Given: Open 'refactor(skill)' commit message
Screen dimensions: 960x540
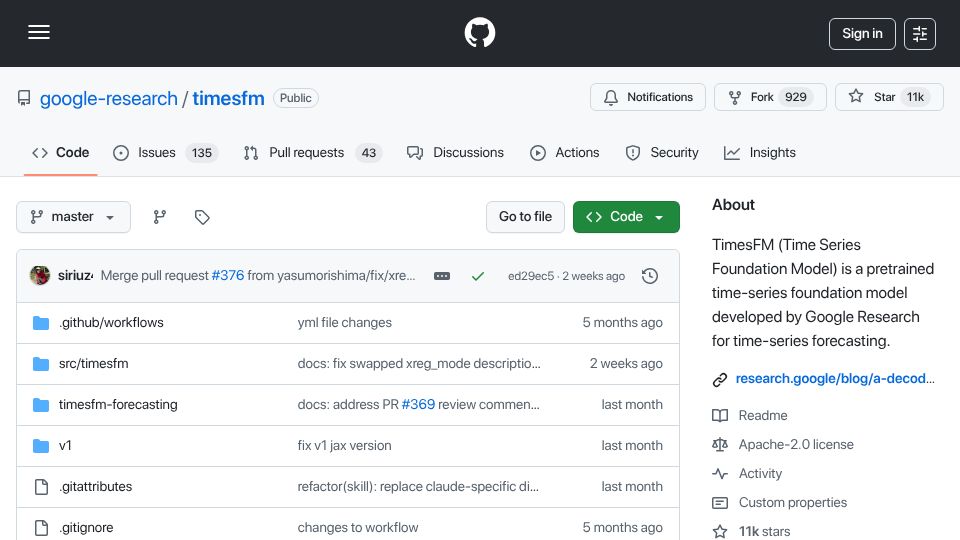Looking at the screenshot, I should tap(418, 487).
